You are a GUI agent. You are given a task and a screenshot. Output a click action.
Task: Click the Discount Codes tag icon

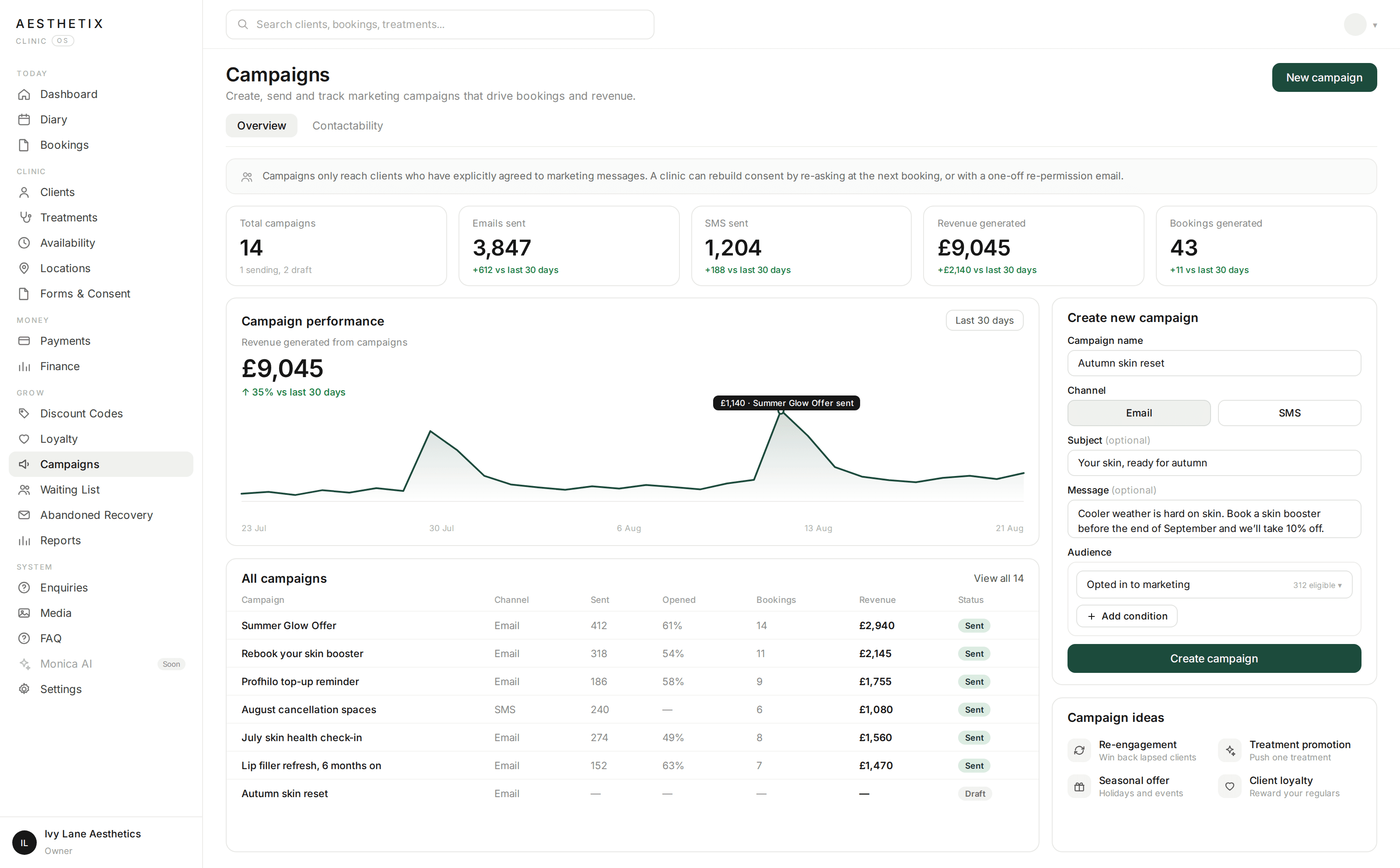tap(24, 413)
